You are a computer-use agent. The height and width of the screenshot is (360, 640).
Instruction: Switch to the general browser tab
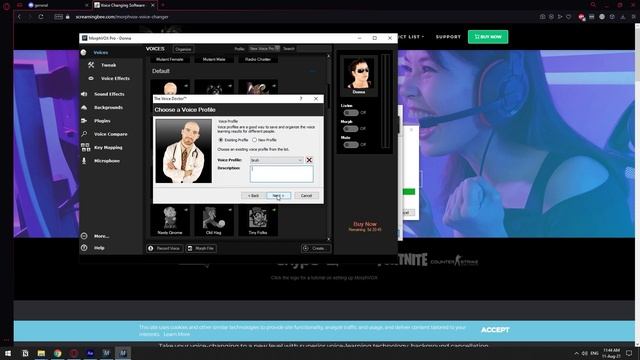[58, 5]
